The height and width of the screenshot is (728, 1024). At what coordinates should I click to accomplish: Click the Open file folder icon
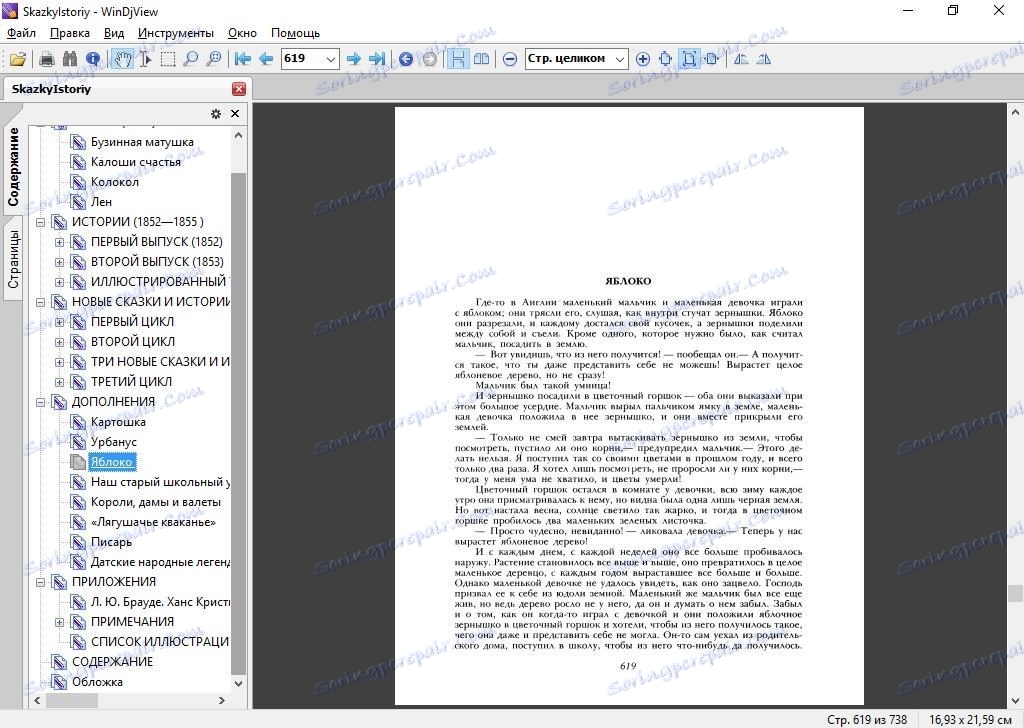pyautogui.click(x=18, y=59)
